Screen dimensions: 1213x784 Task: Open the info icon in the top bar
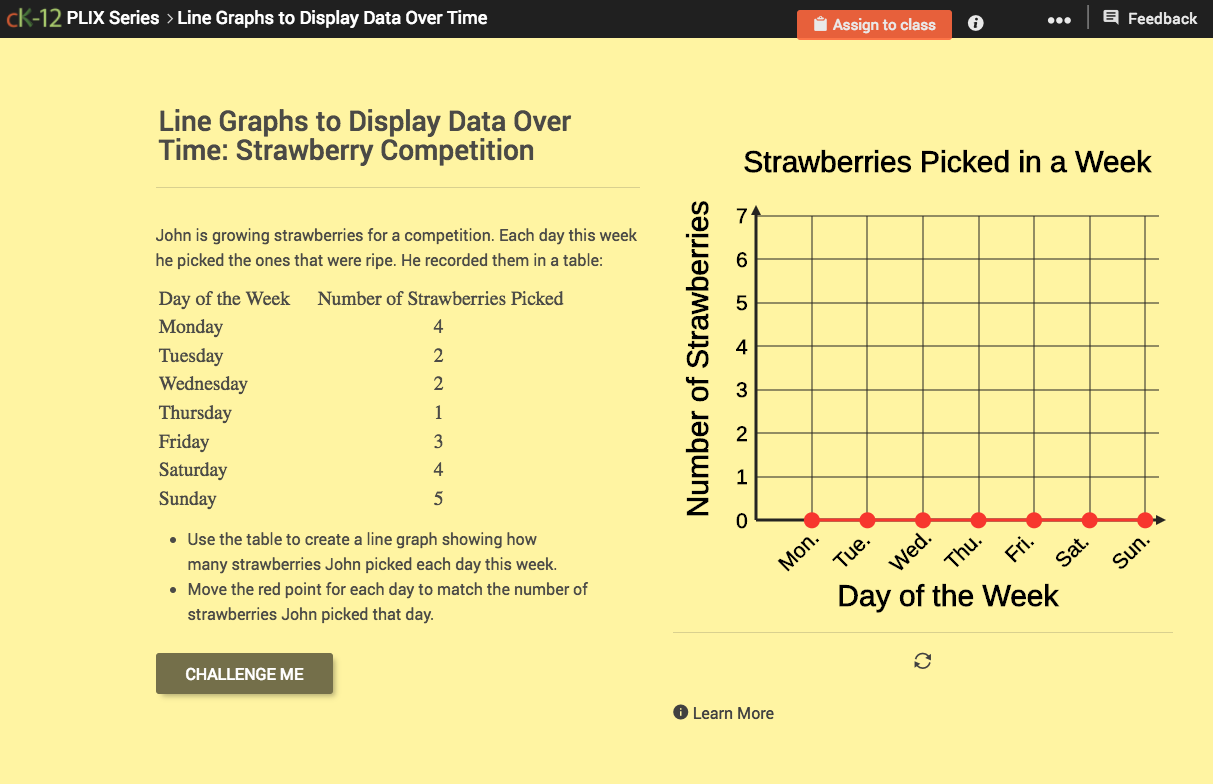974,22
